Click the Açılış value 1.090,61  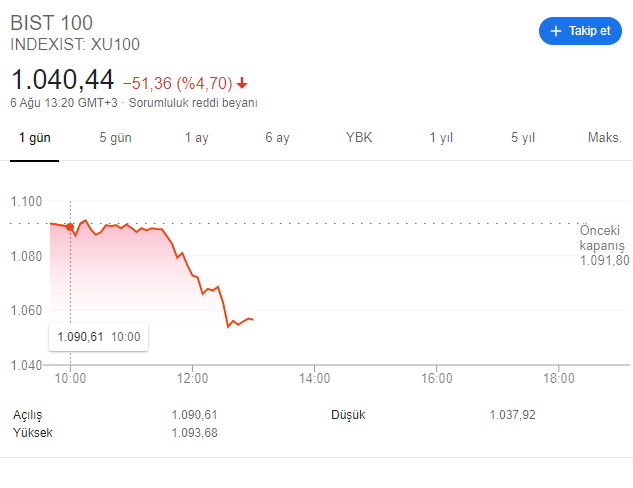pyautogui.click(x=194, y=414)
